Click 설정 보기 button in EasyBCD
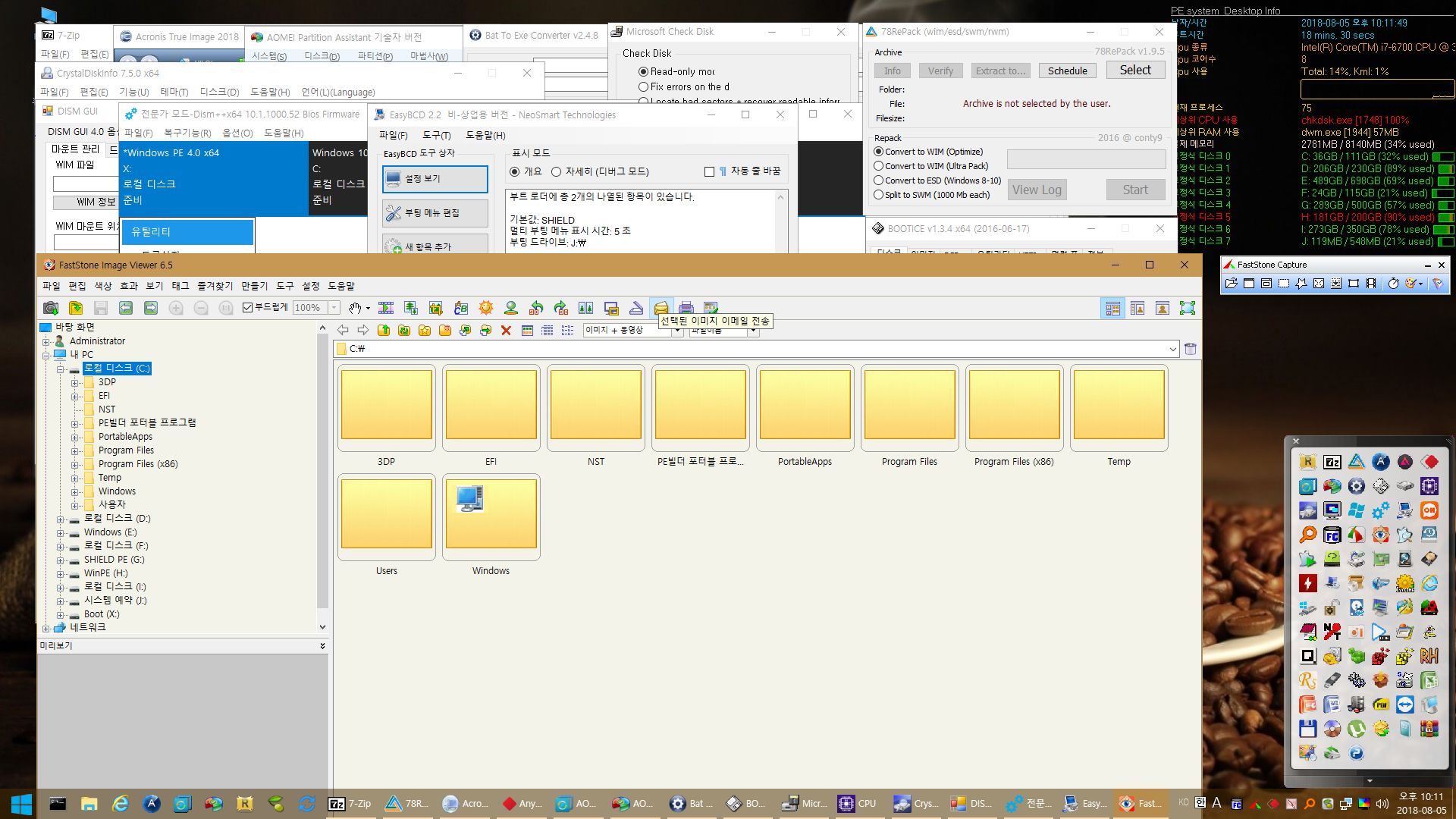 click(435, 179)
